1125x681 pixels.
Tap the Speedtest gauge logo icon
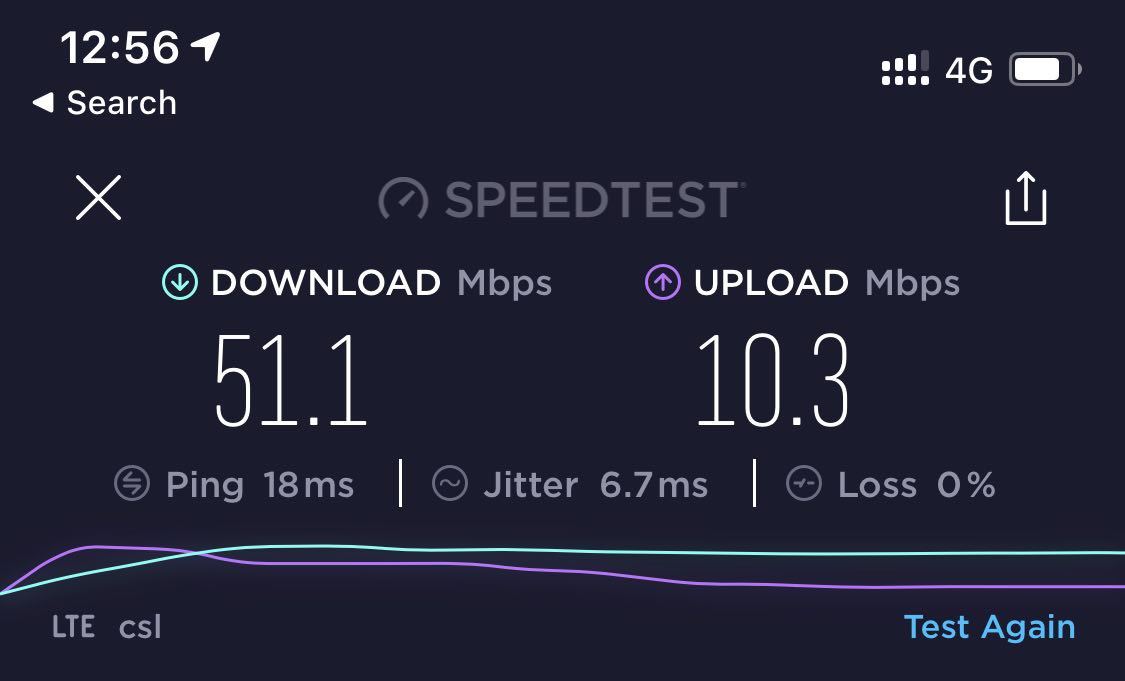pyautogui.click(x=403, y=198)
